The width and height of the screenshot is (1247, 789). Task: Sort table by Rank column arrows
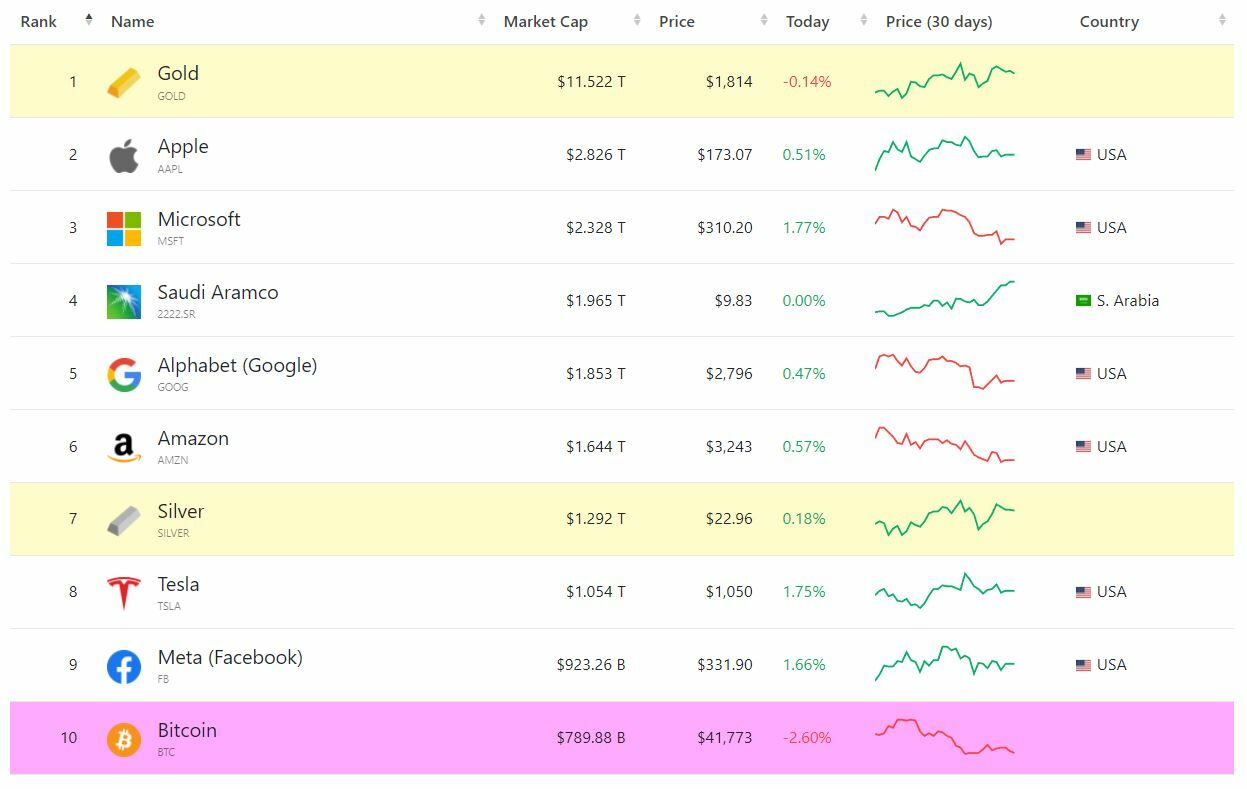(89, 21)
